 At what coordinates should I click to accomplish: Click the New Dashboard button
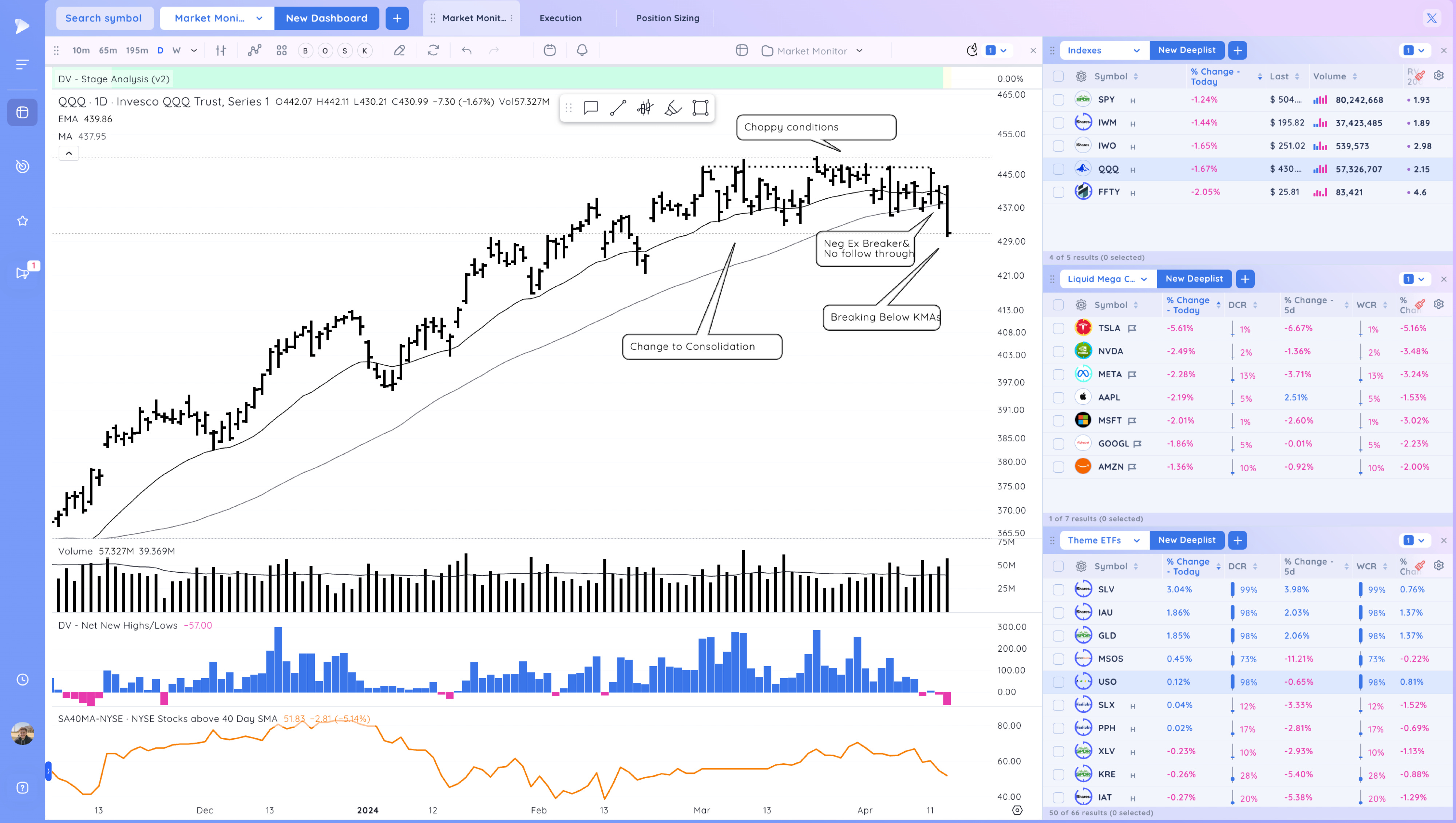326,18
